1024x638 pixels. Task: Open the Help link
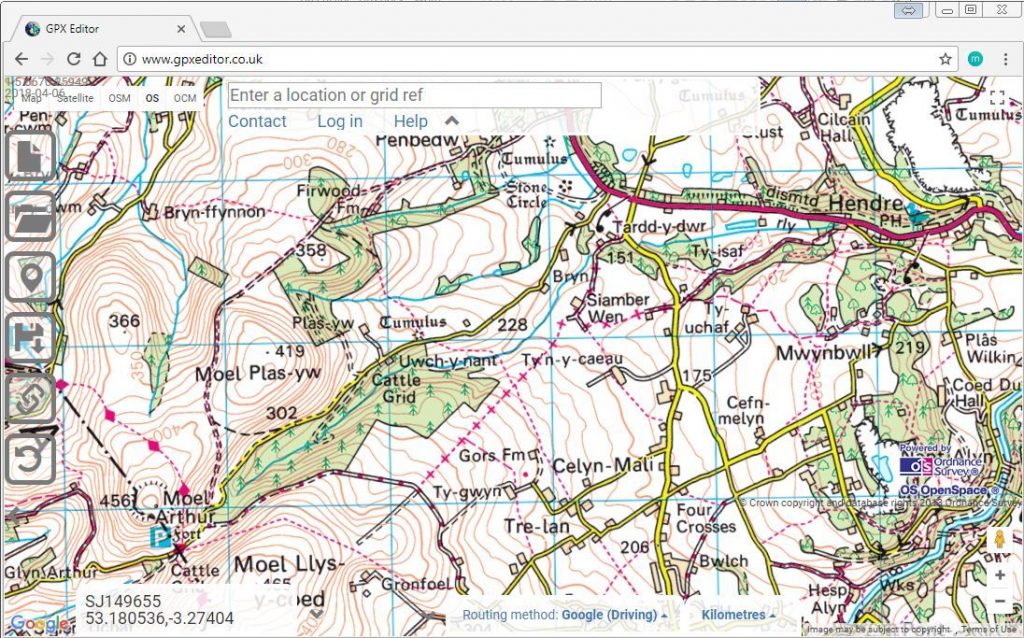point(411,121)
